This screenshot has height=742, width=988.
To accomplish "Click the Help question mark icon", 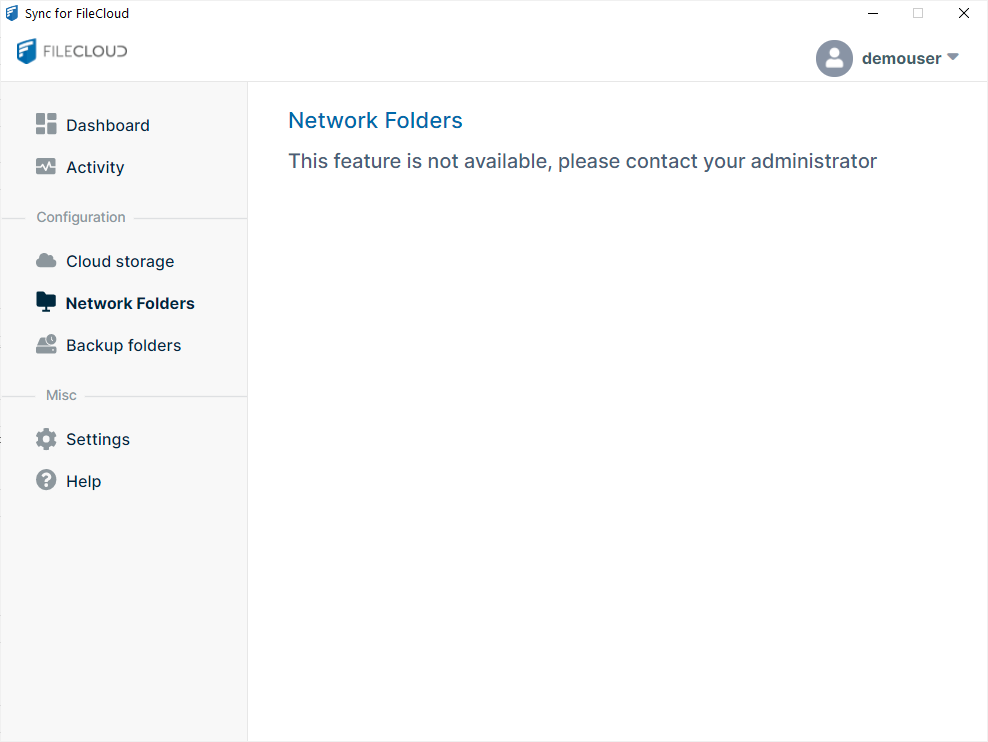I will tap(46, 481).
